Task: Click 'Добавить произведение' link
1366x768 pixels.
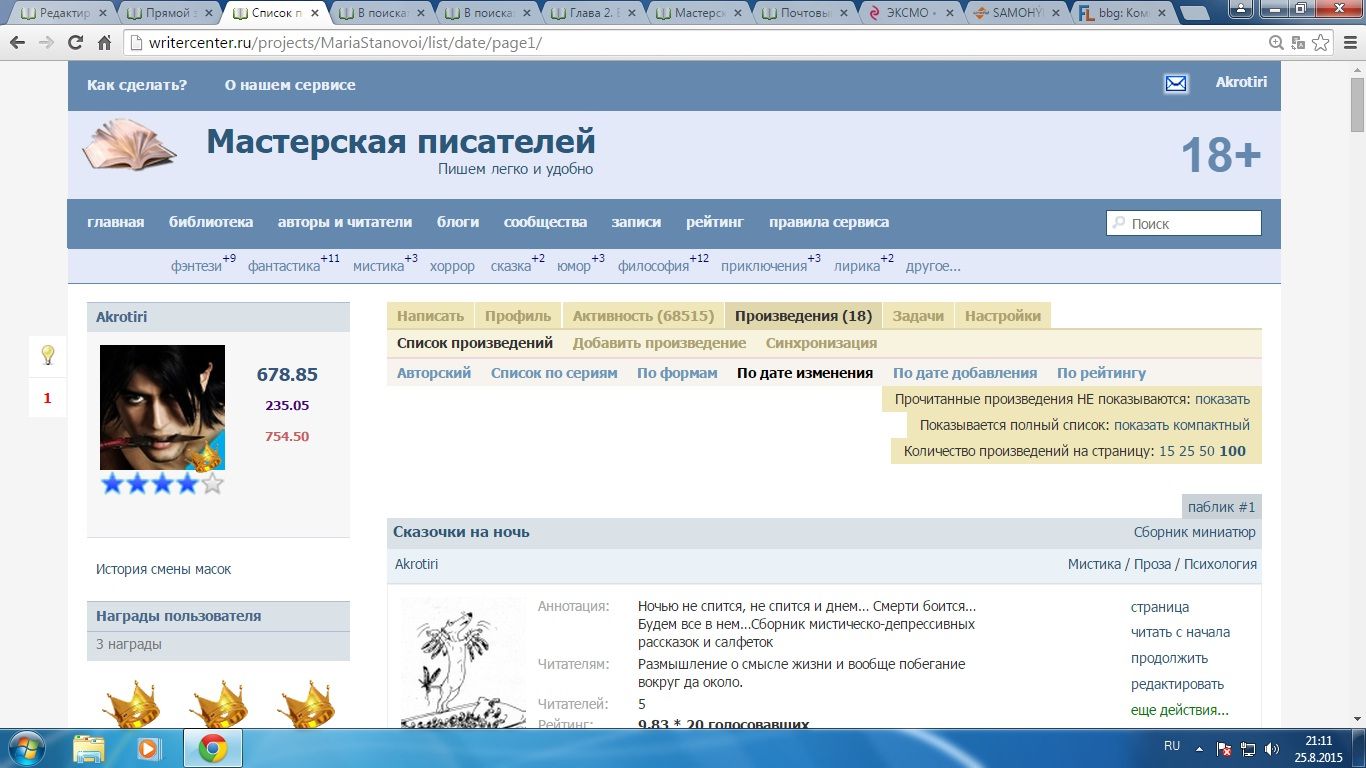Action: (659, 343)
